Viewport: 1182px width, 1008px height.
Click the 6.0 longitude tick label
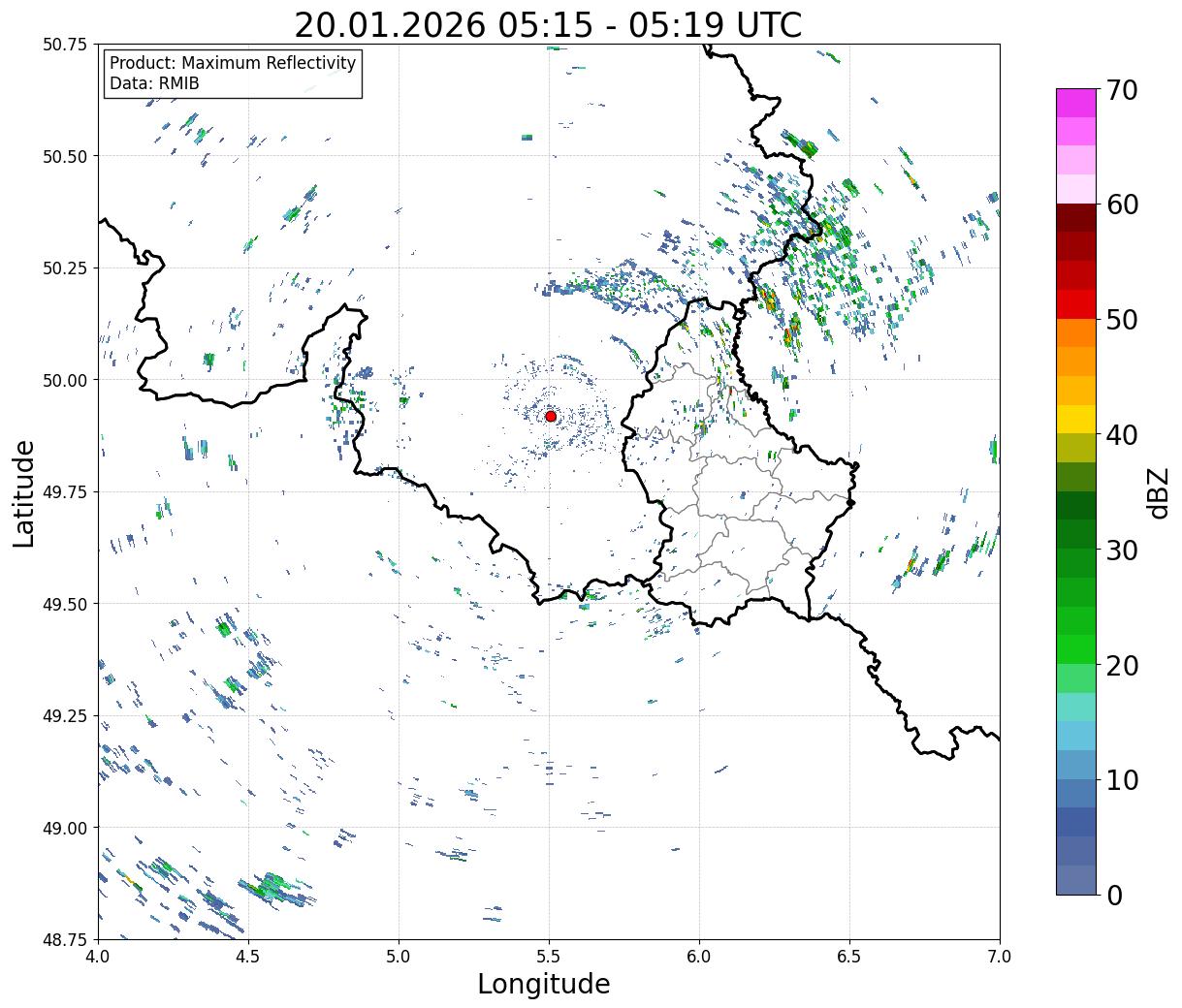pyautogui.click(x=699, y=956)
